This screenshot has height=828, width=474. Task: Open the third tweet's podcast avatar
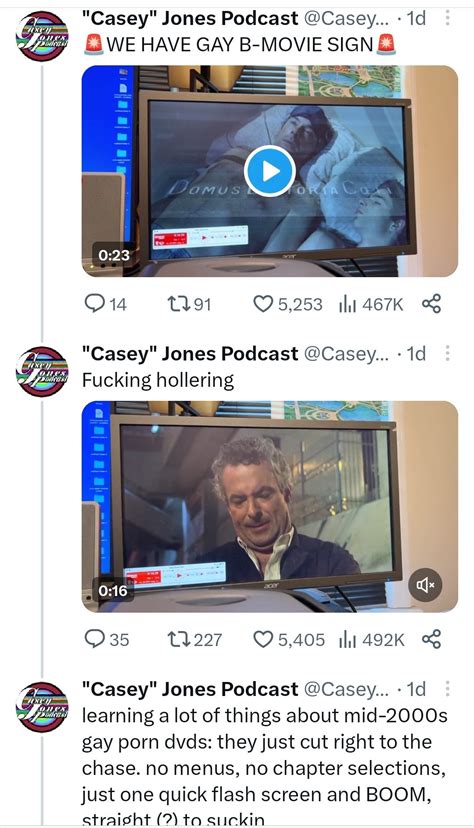42,707
